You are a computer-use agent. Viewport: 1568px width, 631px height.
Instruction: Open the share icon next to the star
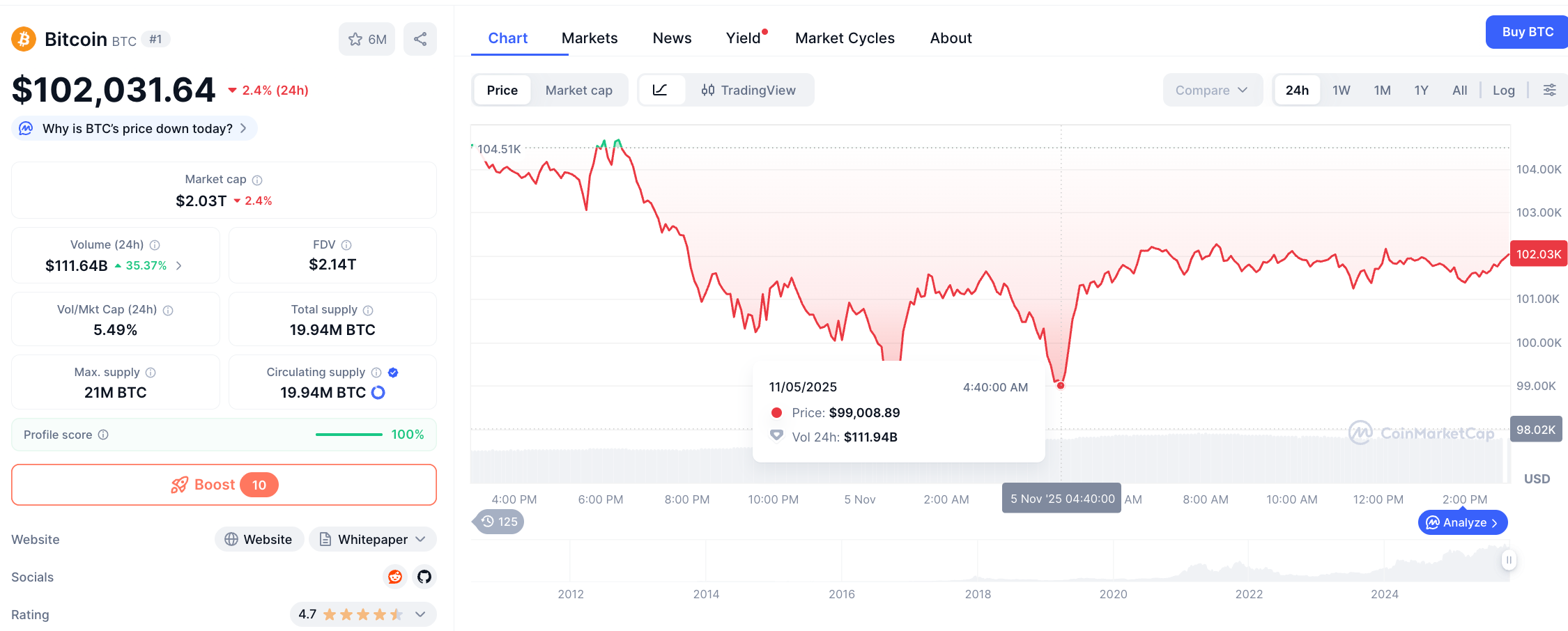pos(420,39)
